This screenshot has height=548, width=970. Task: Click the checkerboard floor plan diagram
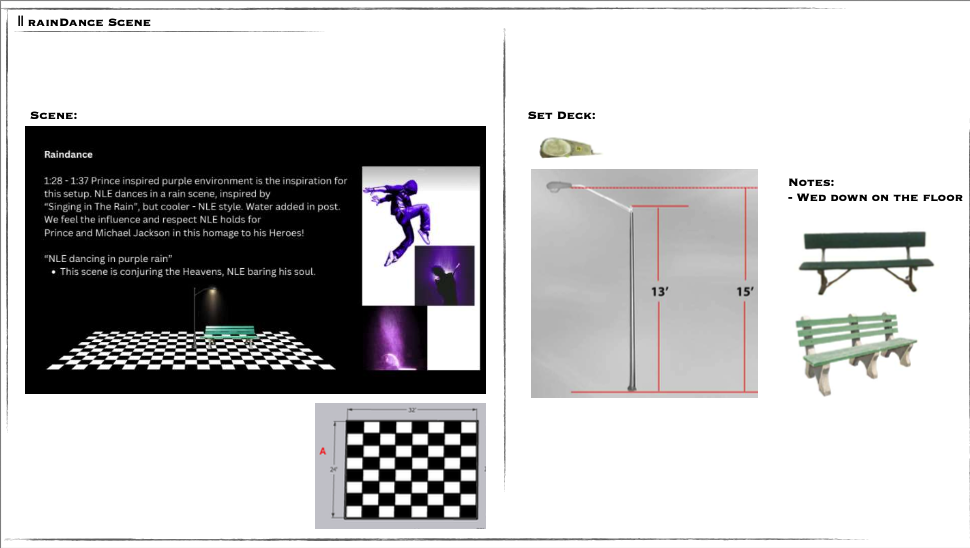(x=400, y=466)
